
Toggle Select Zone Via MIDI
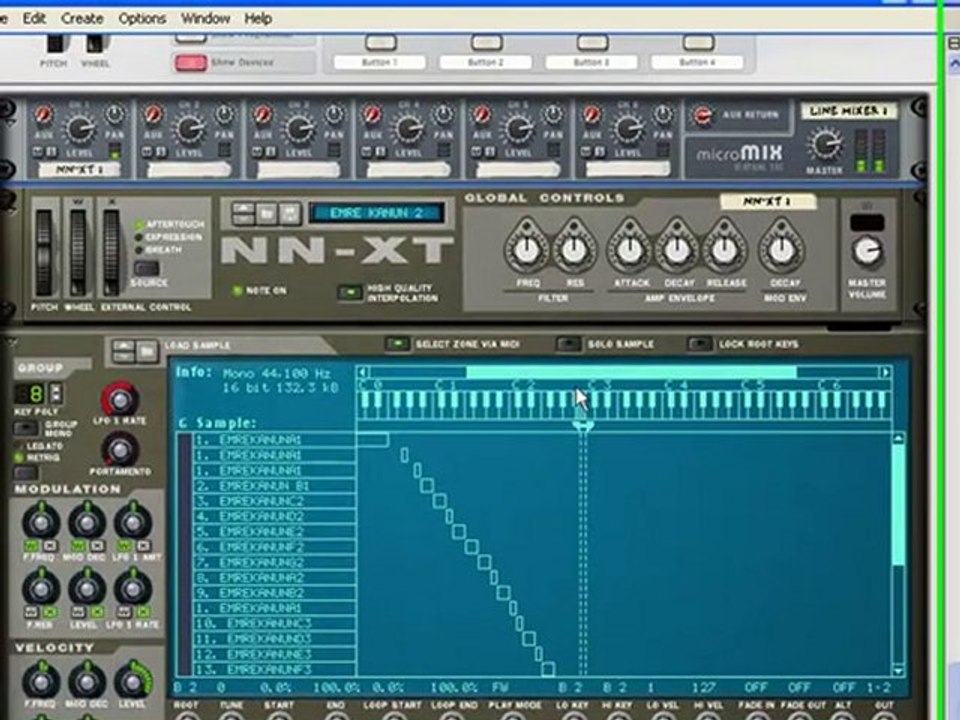pyautogui.click(x=397, y=344)
